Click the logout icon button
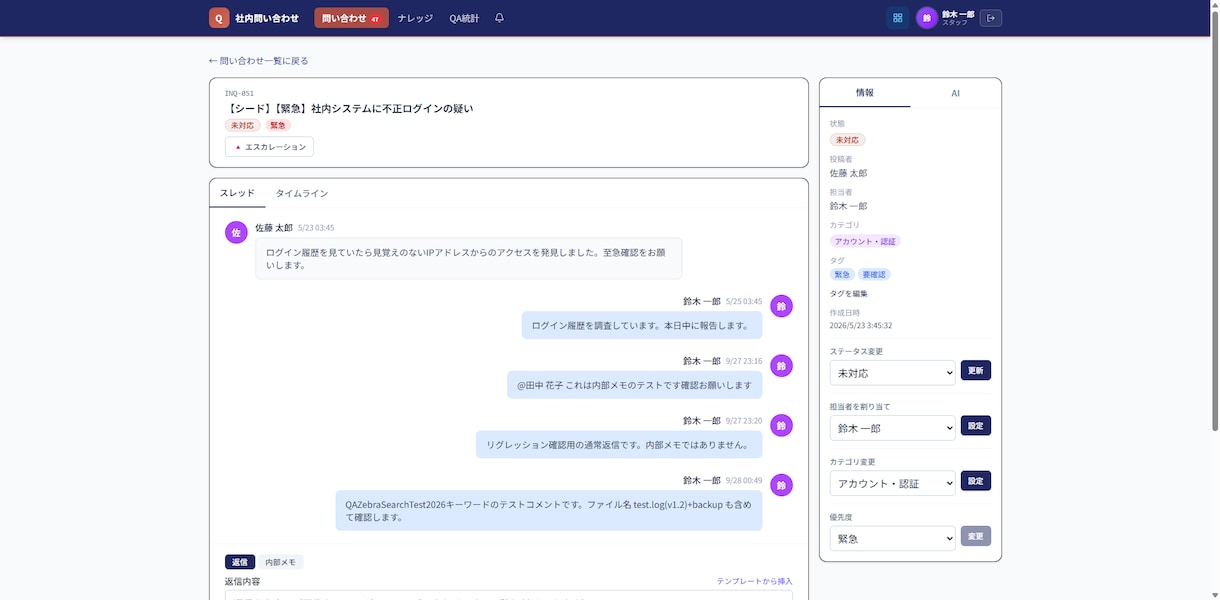This screenshot has width=1220, height=600. click(990, 18)
